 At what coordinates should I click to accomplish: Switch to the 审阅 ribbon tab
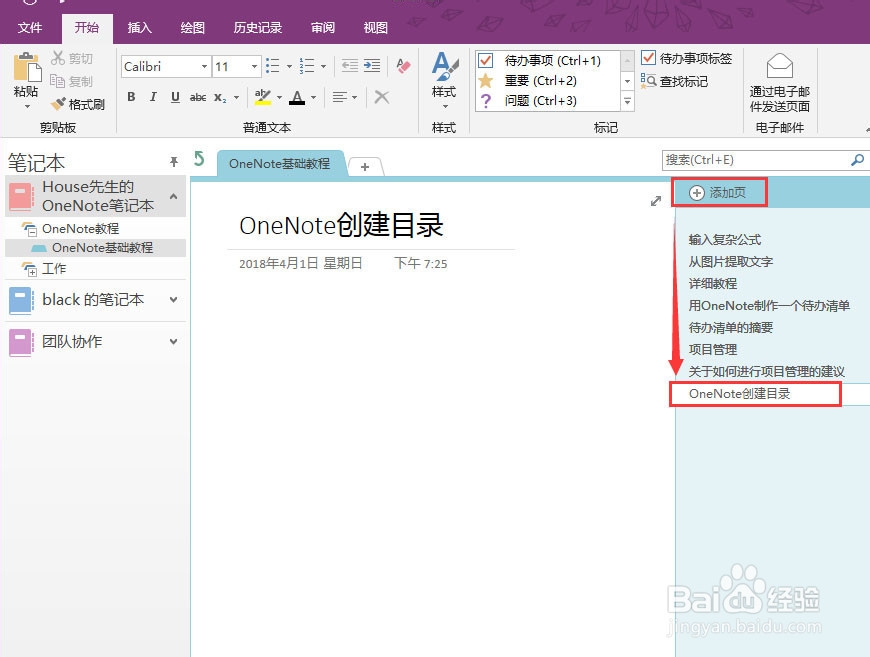[322, 27]
